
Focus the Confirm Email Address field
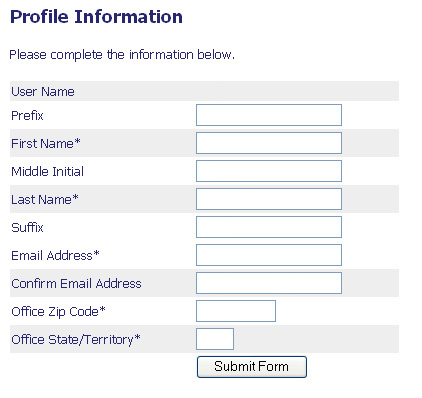coord(269,283)
